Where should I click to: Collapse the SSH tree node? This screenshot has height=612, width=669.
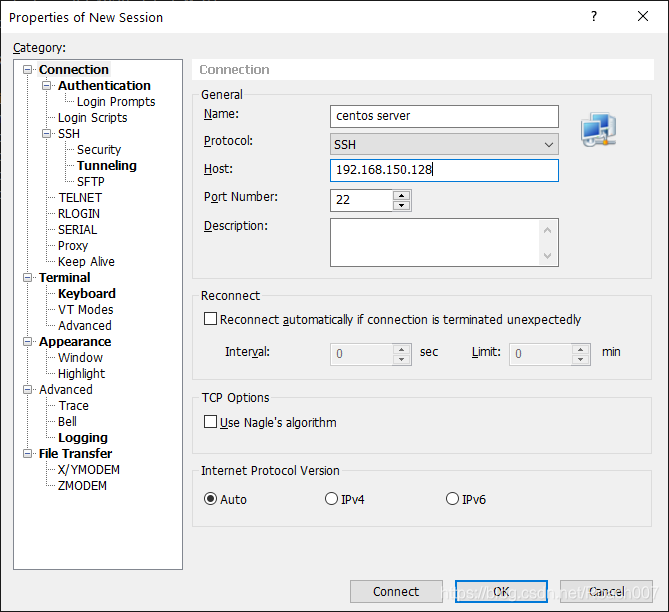pyautogui.click(x=47, y=134)
